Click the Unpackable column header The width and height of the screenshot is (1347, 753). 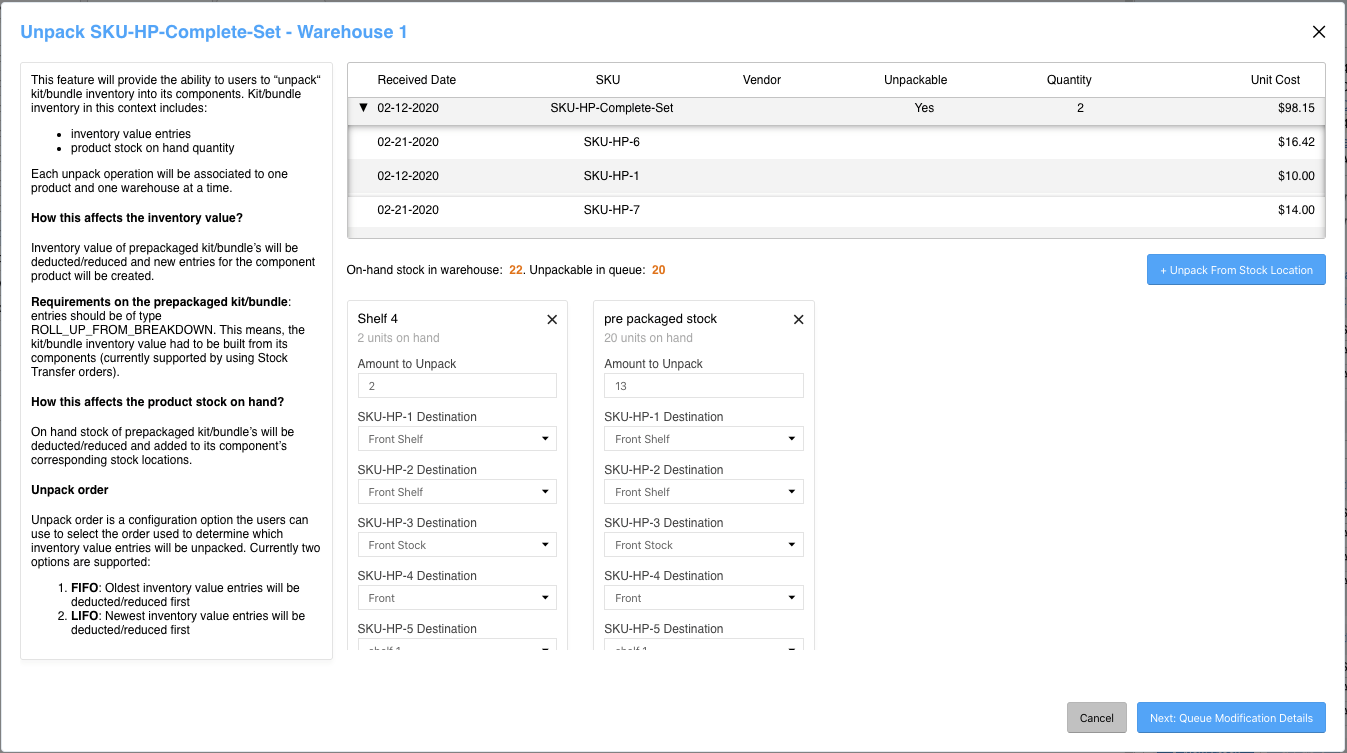point(915,80)
